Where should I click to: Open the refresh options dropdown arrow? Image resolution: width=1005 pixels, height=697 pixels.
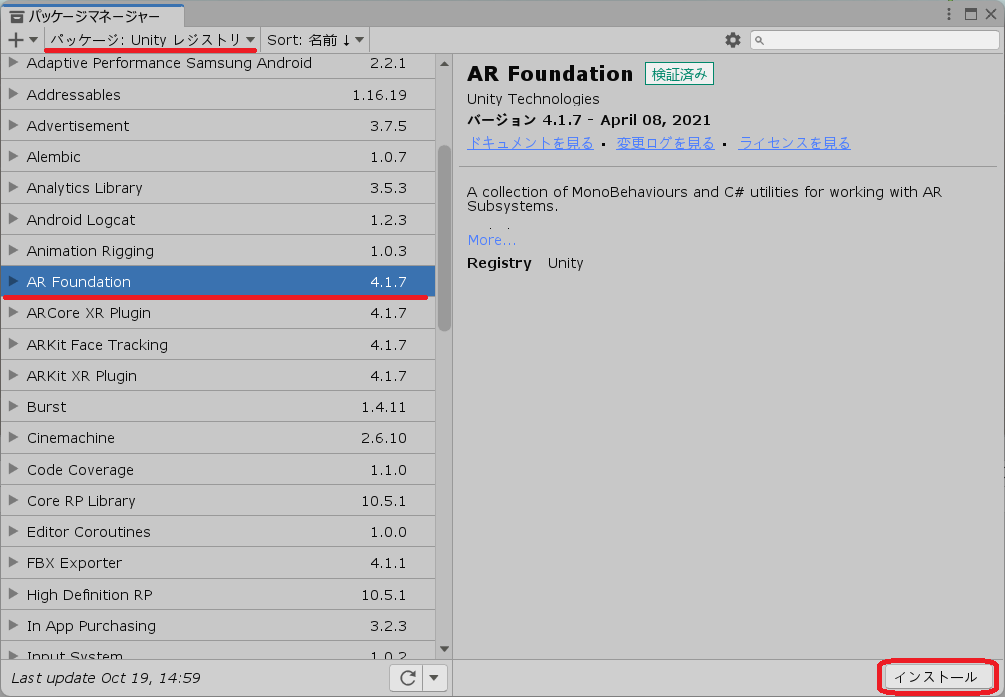pyautogui.click(x=434, y=678)
